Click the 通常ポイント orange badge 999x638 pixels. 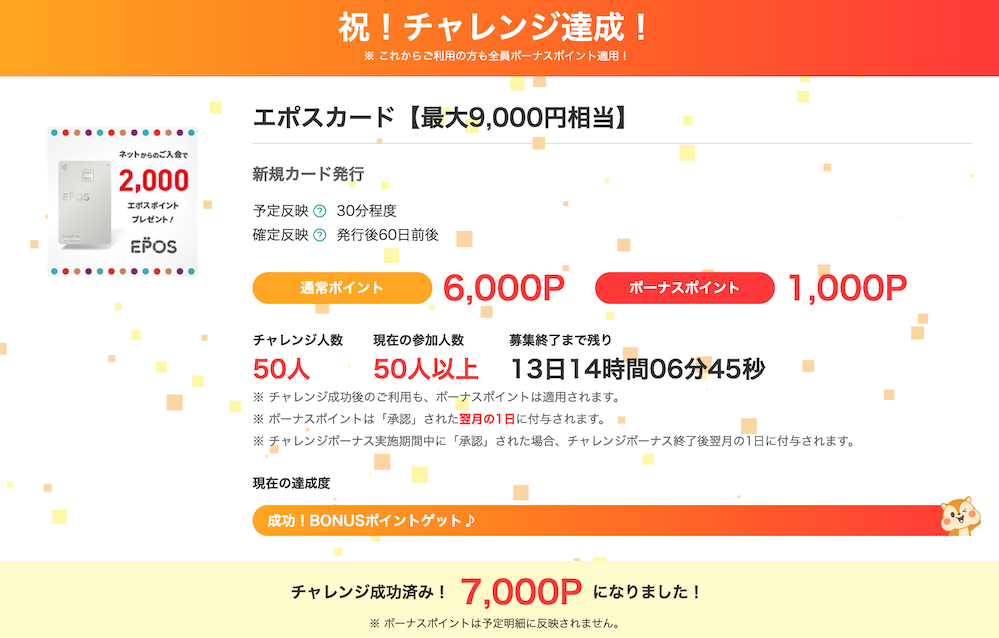[x=342, y=288]
